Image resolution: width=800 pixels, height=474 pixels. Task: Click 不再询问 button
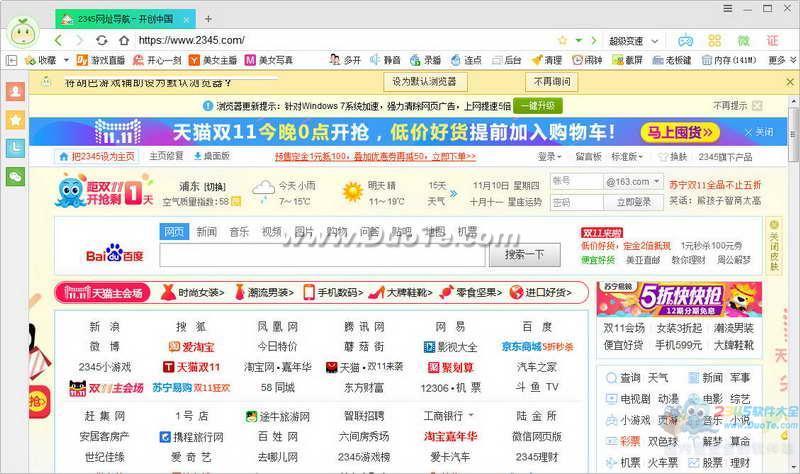click(552, 82)
